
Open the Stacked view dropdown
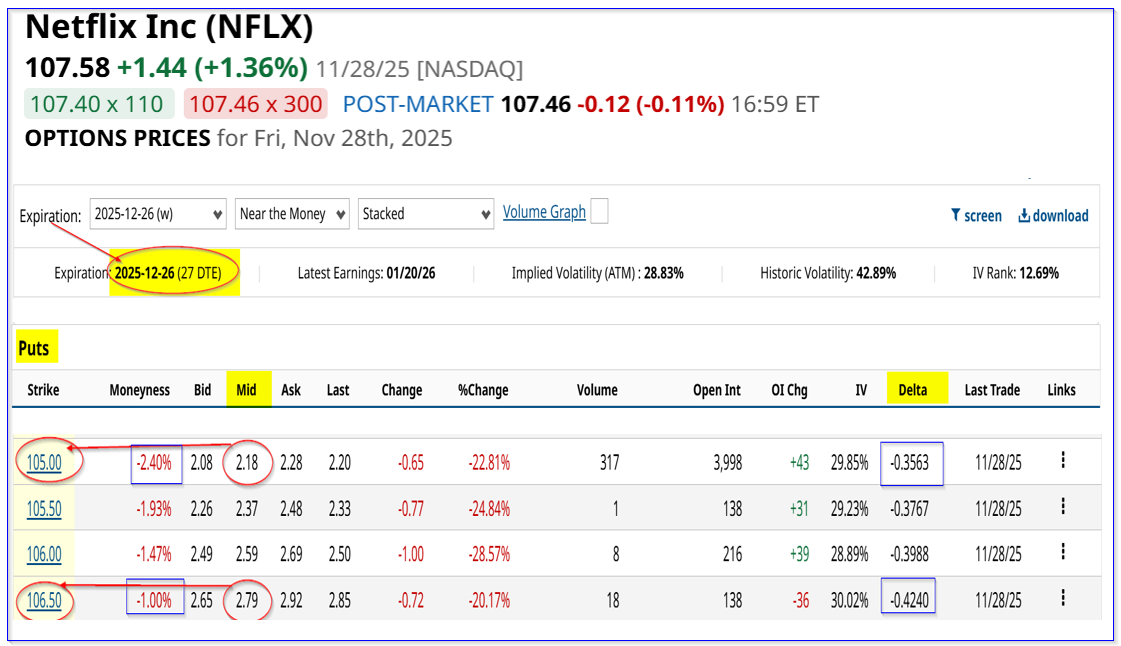click(426, 214)
